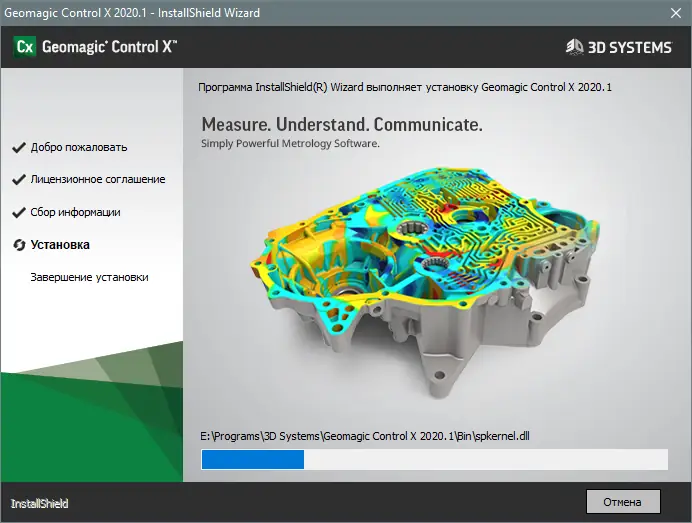Click Simply Powerful Metrology Software subtitle
Viewport: 692px width, 523px height.
(290, 143)
